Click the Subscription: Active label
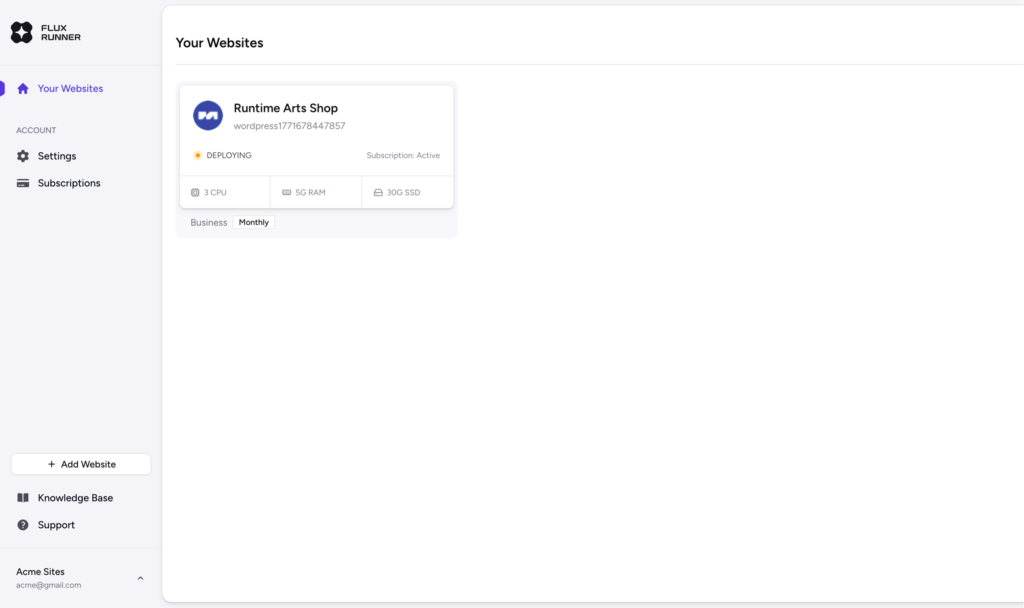Viewport: 1024px width, 608px height. point(403,156)
